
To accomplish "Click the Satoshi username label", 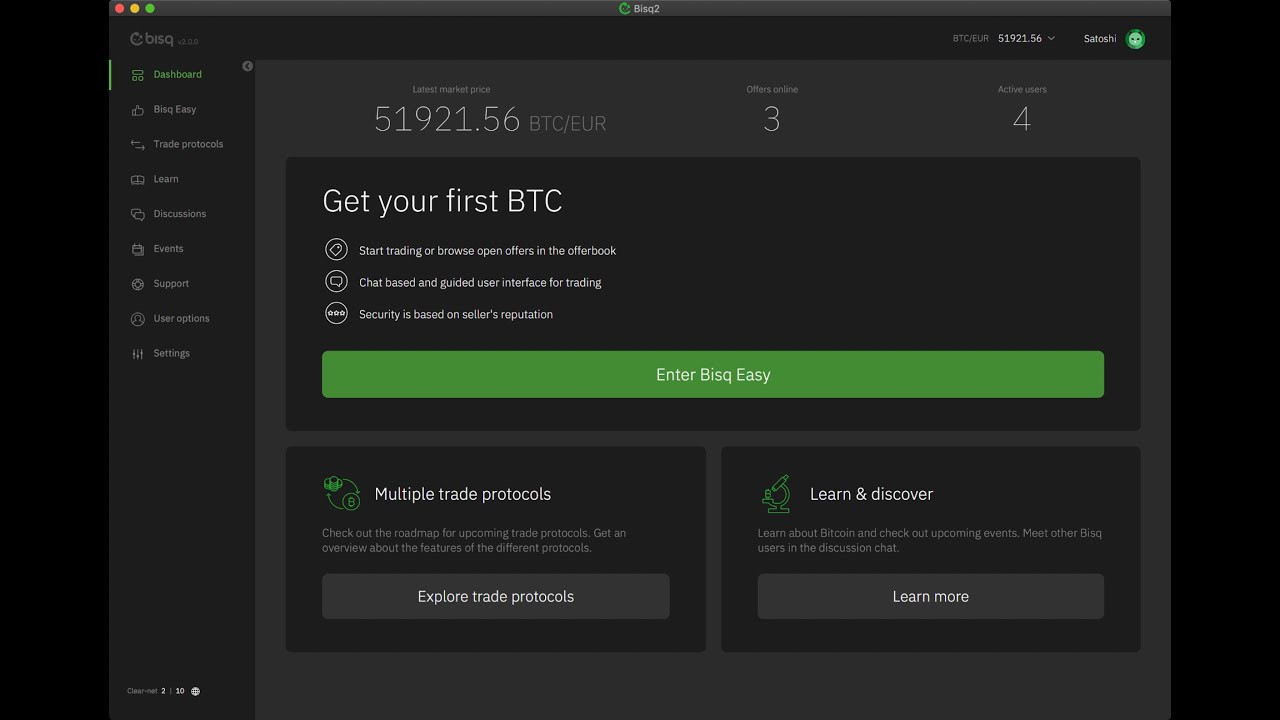I will [1100, 39].
